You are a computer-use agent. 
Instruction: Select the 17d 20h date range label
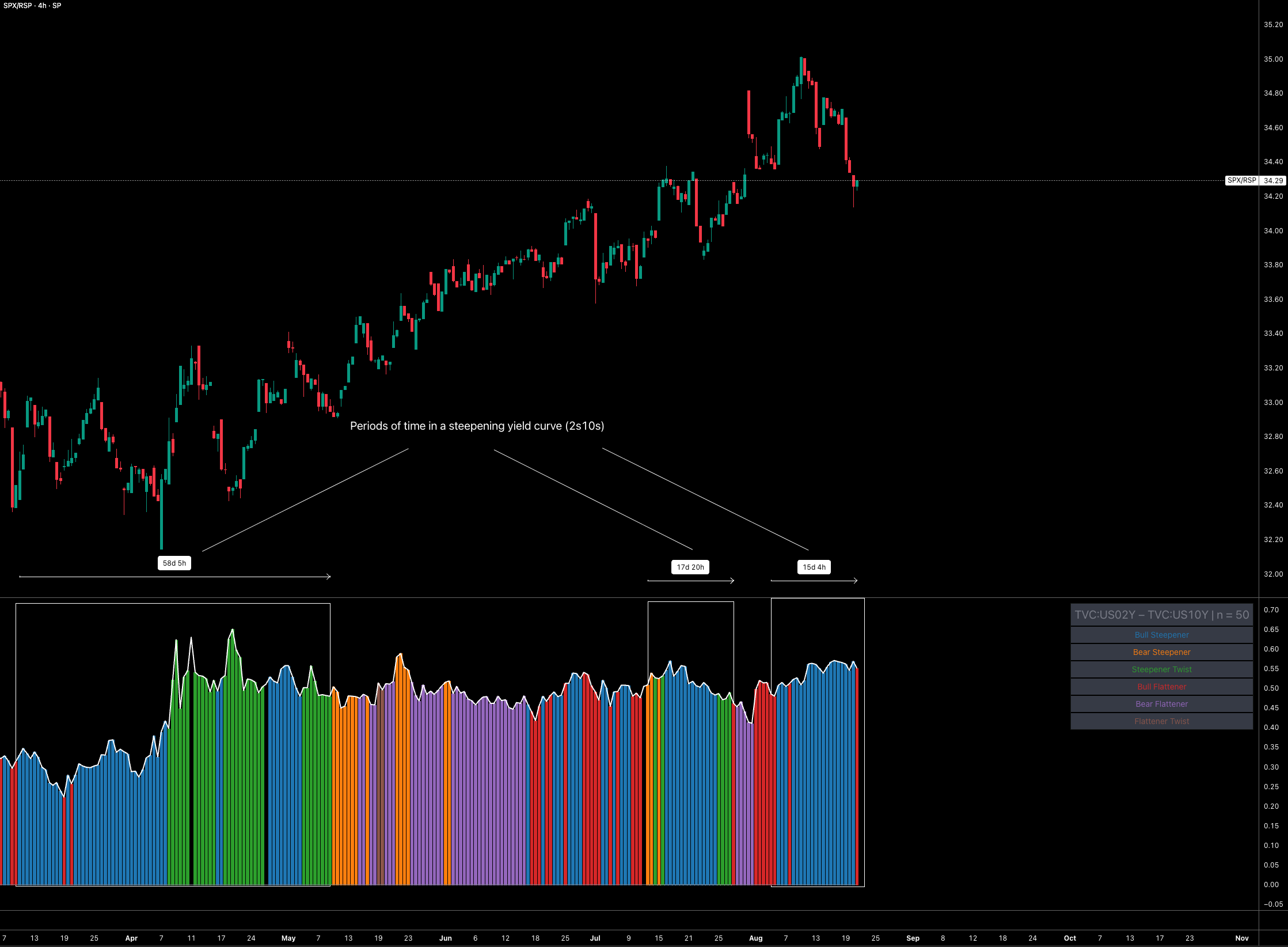coord(690,567)
